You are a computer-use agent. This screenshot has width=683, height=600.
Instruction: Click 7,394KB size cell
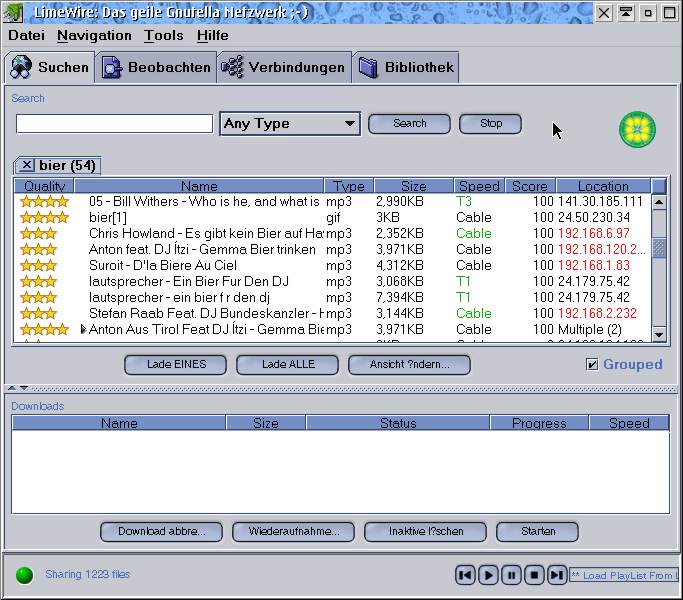(x=400, y=298)
